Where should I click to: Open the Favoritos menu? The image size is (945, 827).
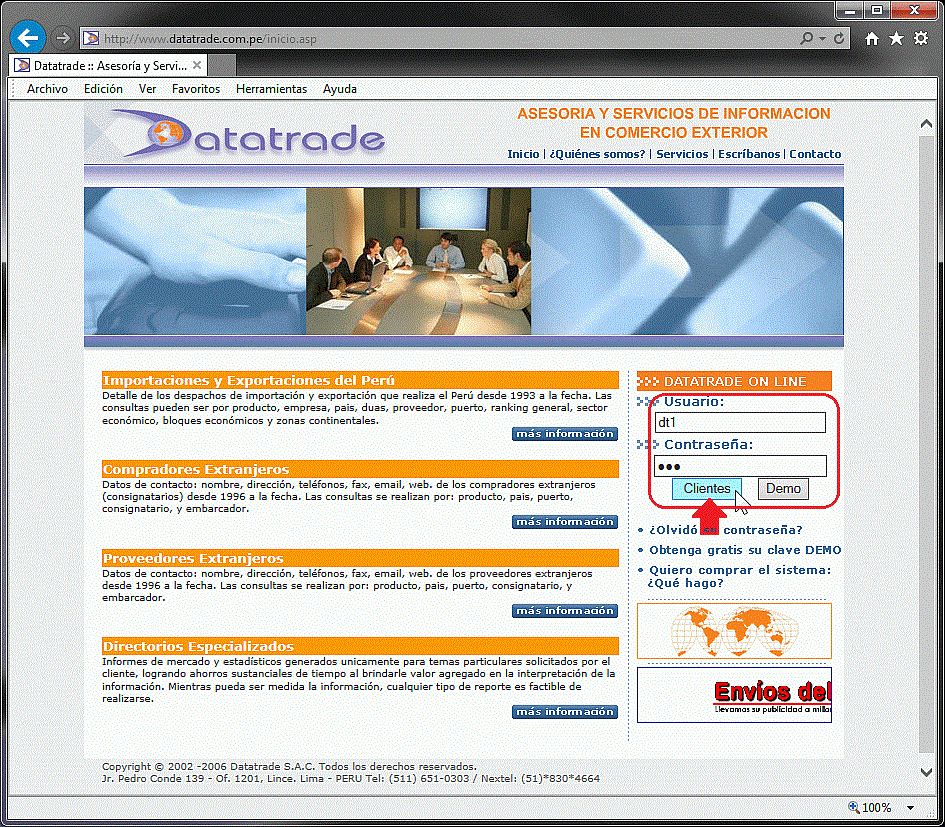[x=196, y=89]
